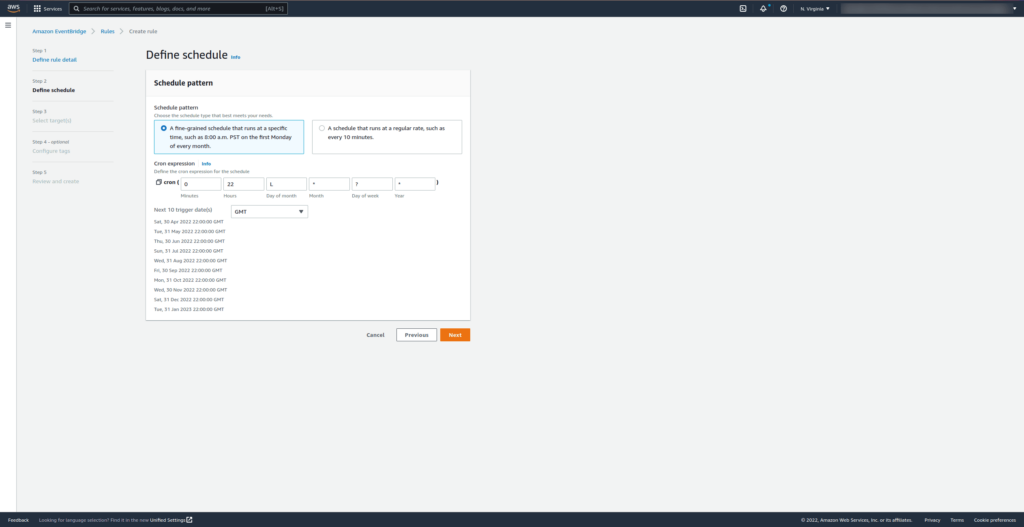The width and height of the screenshot is (1024, 527).
Task: Click the Previous button
Action: click(x=416, y=335)
